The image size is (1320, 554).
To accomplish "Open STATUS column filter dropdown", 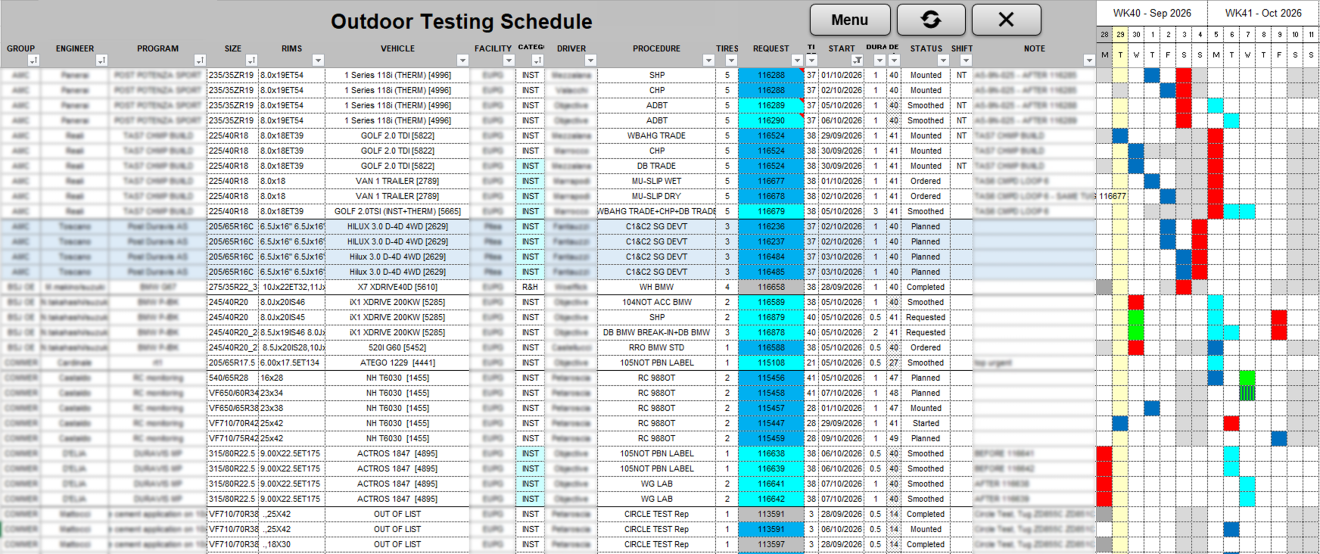I will [942, 61].
